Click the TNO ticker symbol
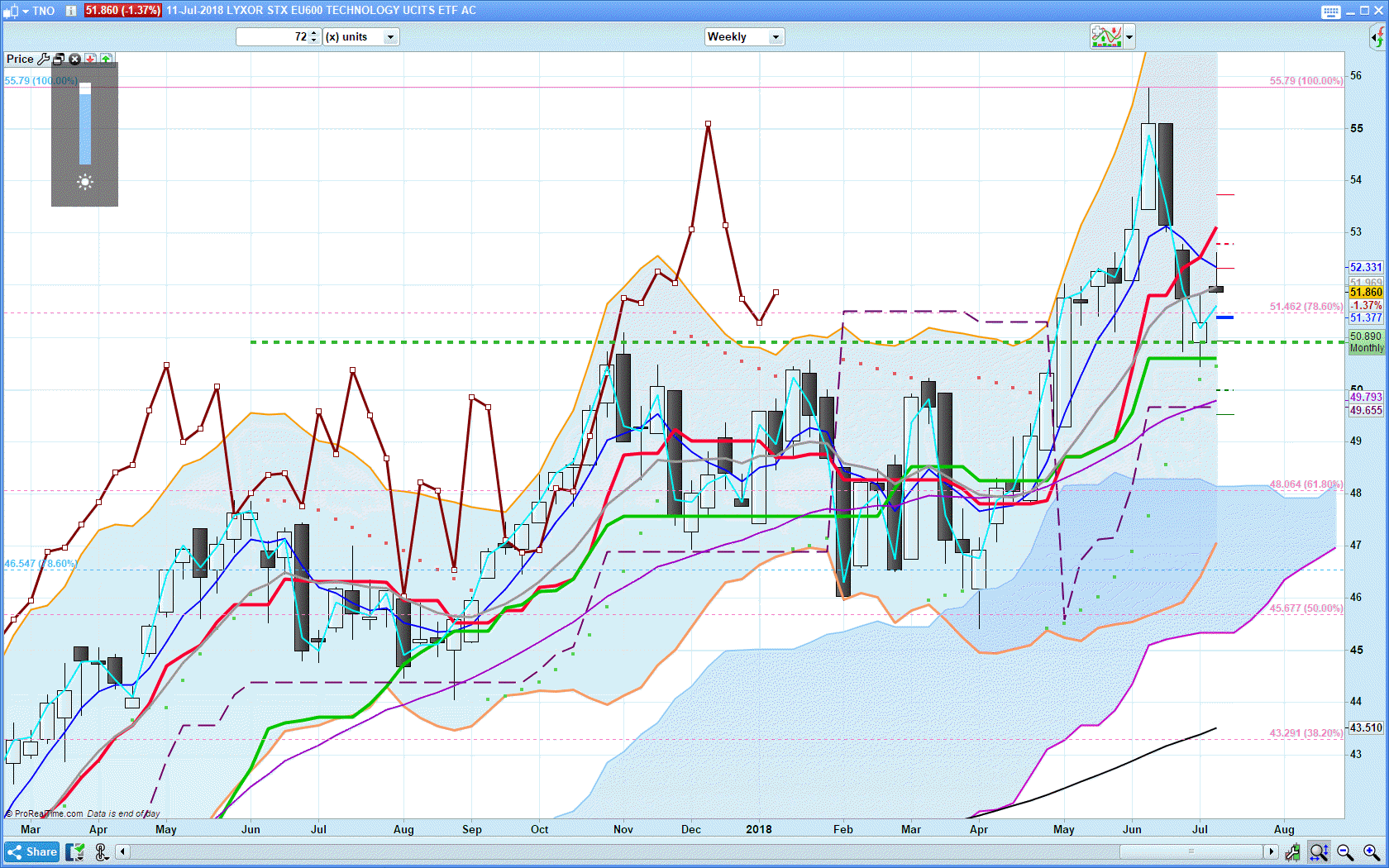The image size is (1389, 868). tap(44, 11)
